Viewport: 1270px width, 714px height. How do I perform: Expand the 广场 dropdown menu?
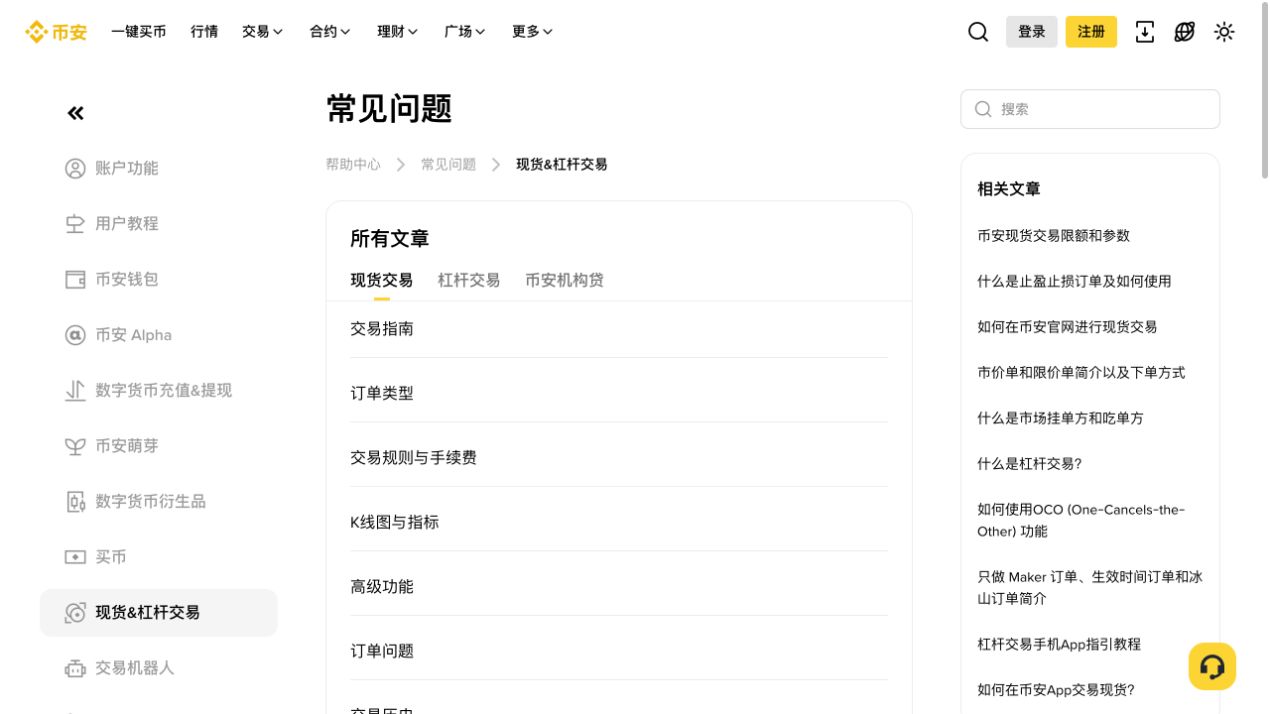[465, 32]
